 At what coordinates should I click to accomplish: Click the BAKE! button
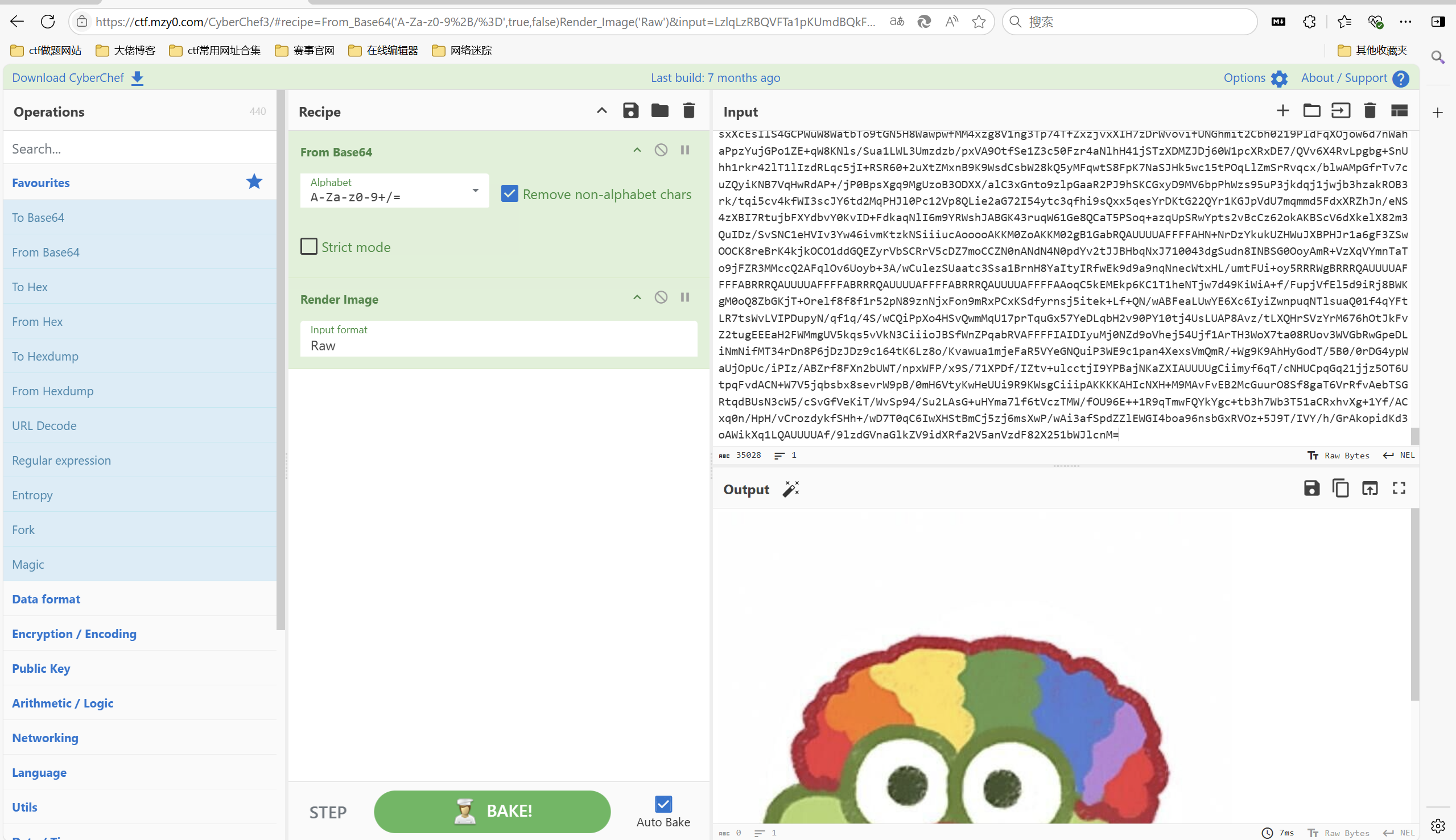pos(492,811)
